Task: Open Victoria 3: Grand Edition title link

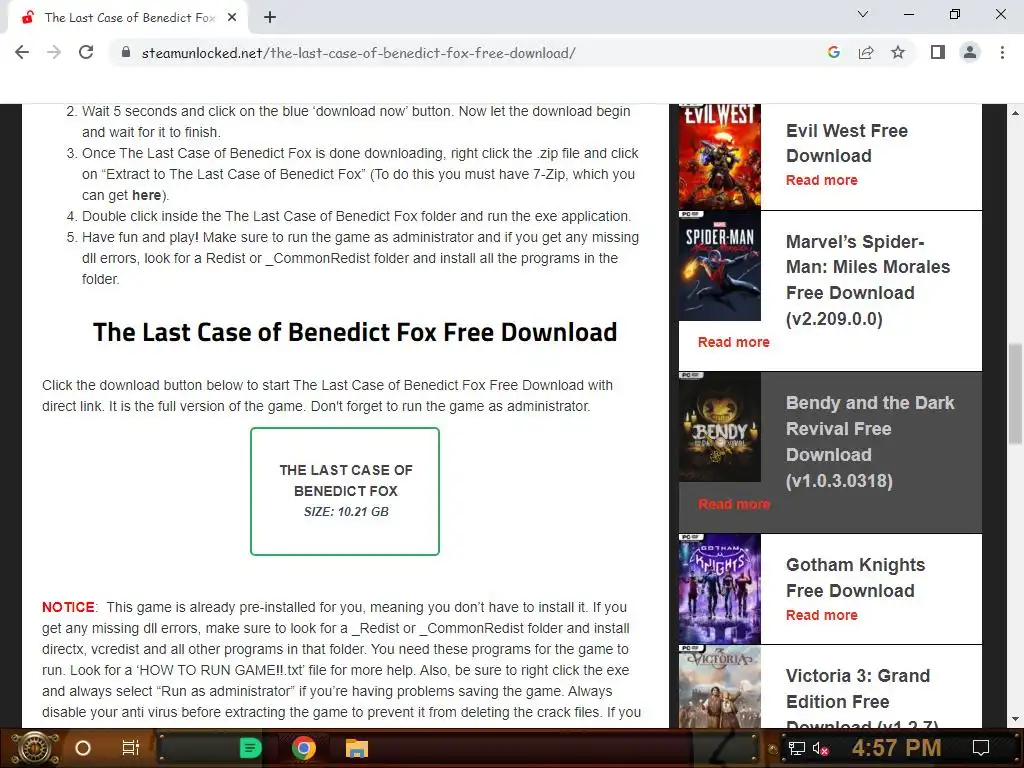Action: click(857, 699)
